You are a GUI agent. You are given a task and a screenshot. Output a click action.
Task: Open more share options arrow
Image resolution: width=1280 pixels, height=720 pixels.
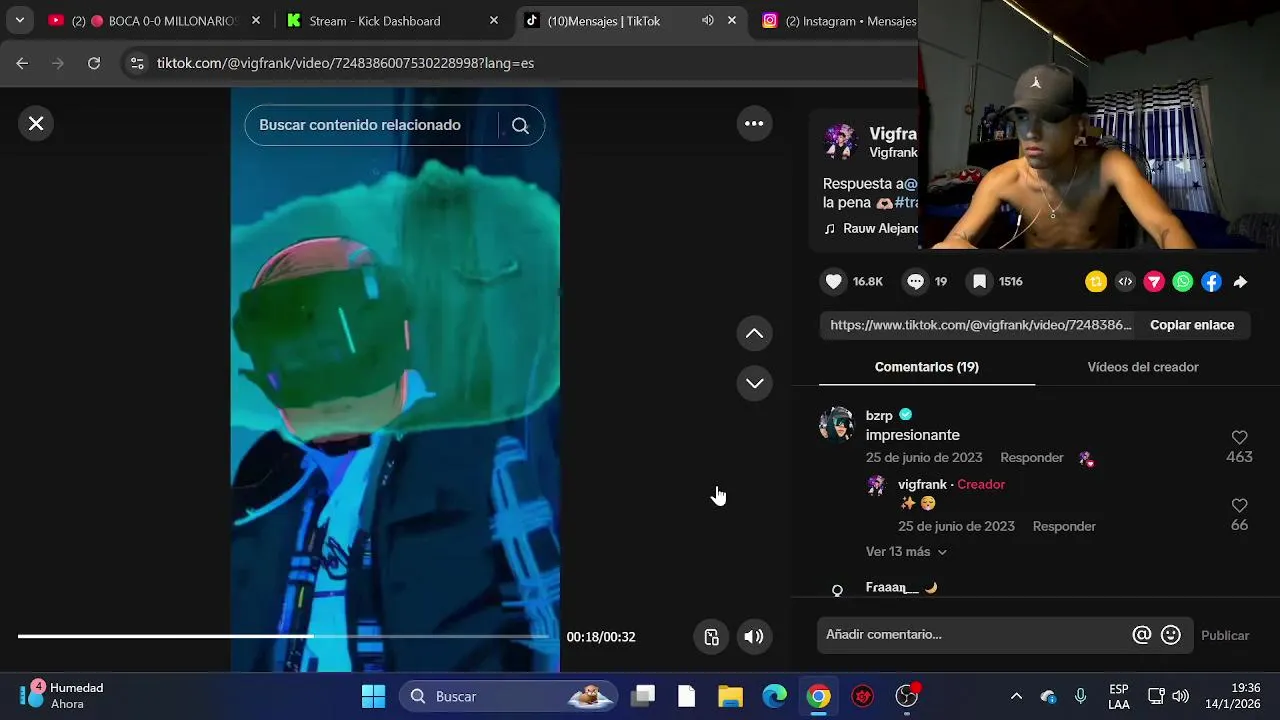tap(1240, 282)
